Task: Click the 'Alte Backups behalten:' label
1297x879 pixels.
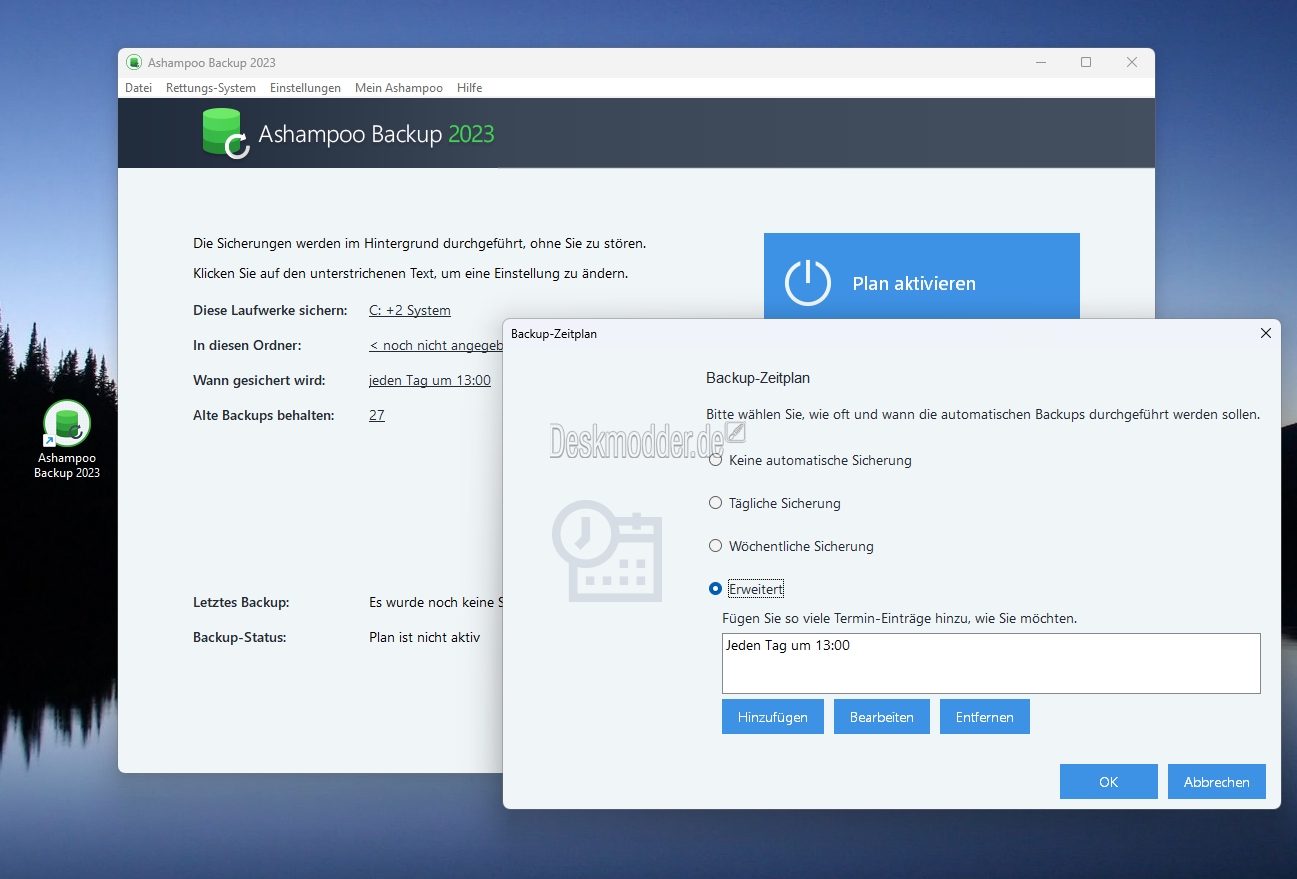Action: pyautogui.click(x=264, y=415)
